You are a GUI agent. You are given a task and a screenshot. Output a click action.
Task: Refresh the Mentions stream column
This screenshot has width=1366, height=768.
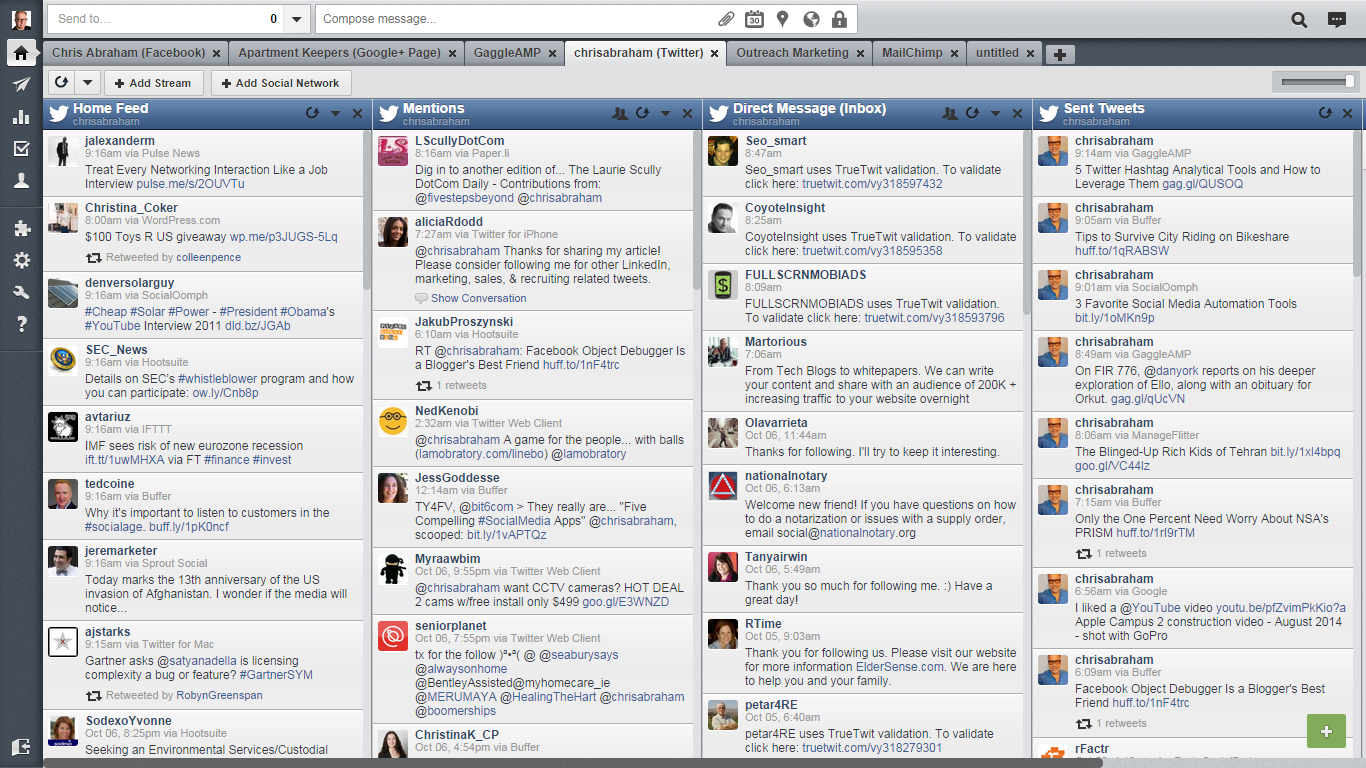[643, 114]
